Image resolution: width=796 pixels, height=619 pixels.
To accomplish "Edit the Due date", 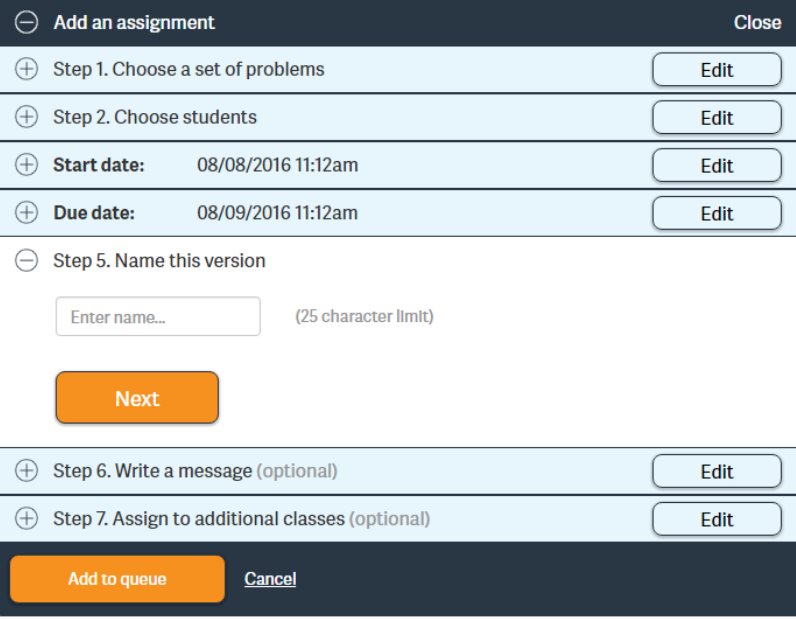I will [x=716, y=214].
